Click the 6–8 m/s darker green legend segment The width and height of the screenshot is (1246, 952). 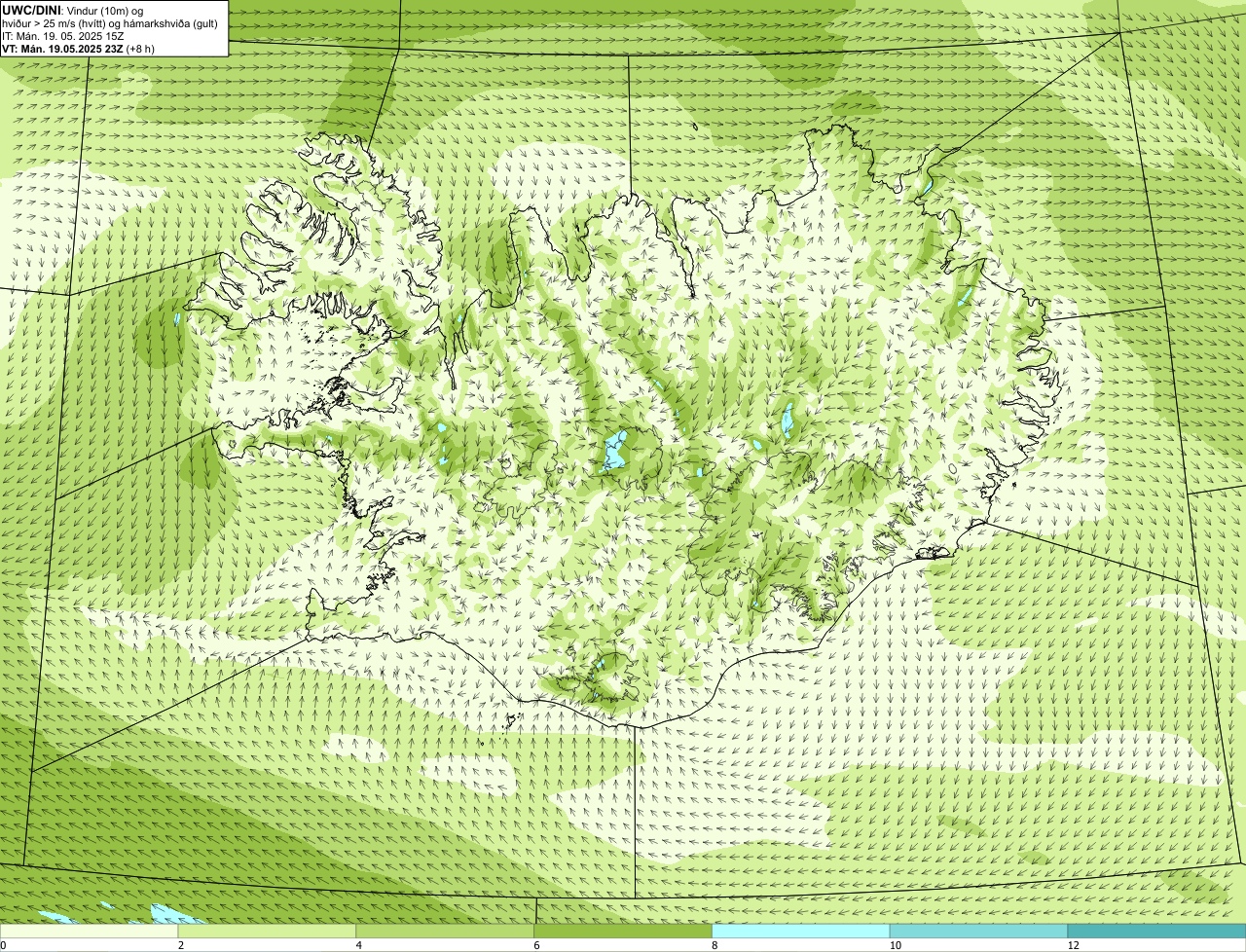pyautogui.click(x=623, y=932)
